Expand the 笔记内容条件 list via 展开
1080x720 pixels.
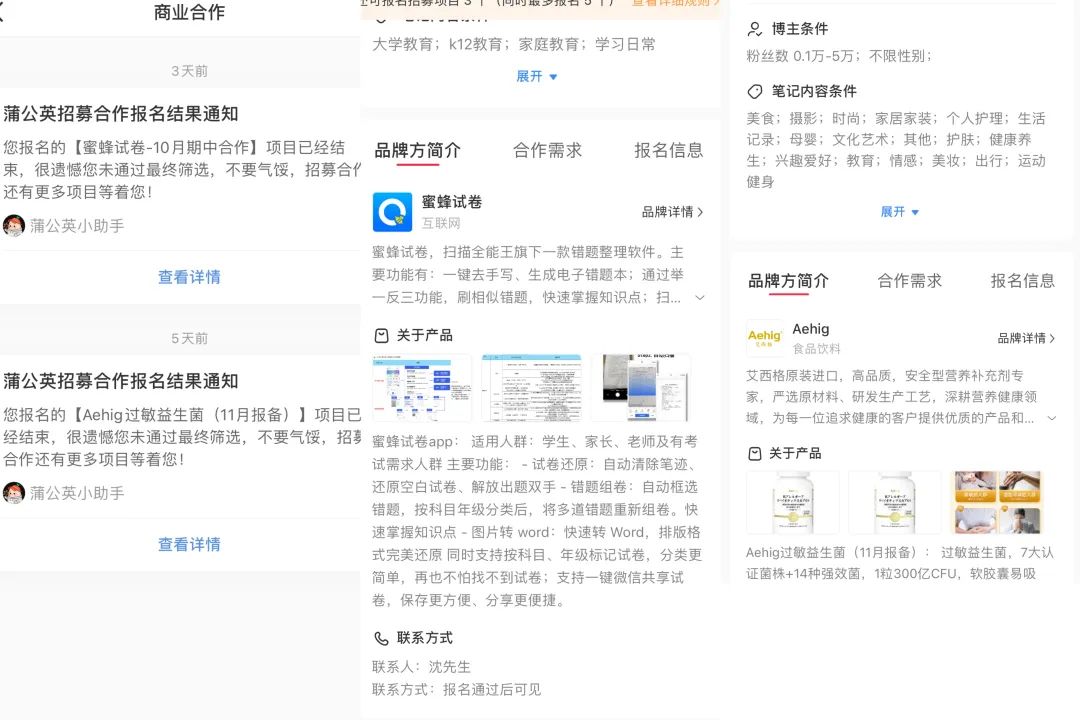coord(900,212)
